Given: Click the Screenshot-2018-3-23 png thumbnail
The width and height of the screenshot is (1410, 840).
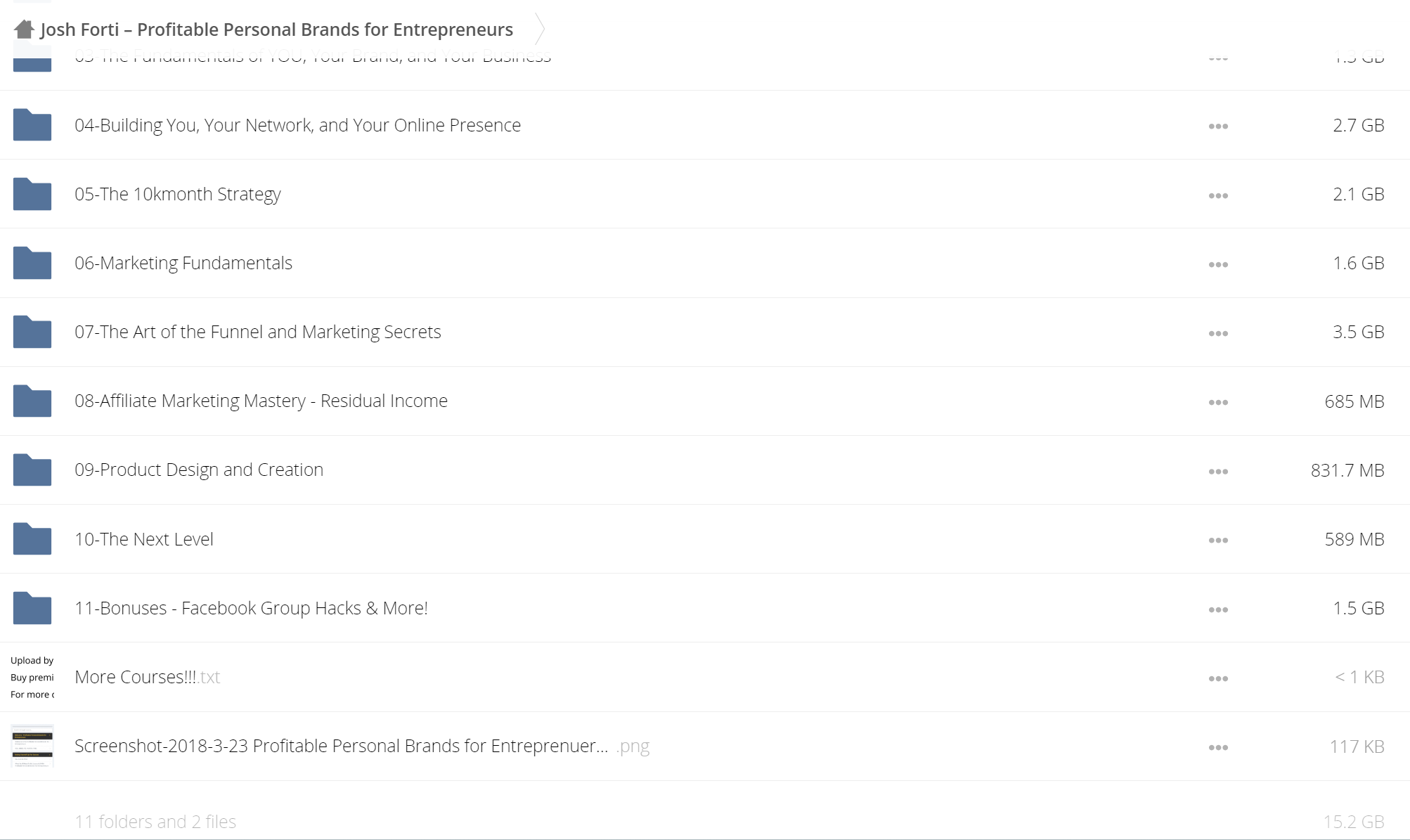Looking at the screenshot, I should (32, 746).
